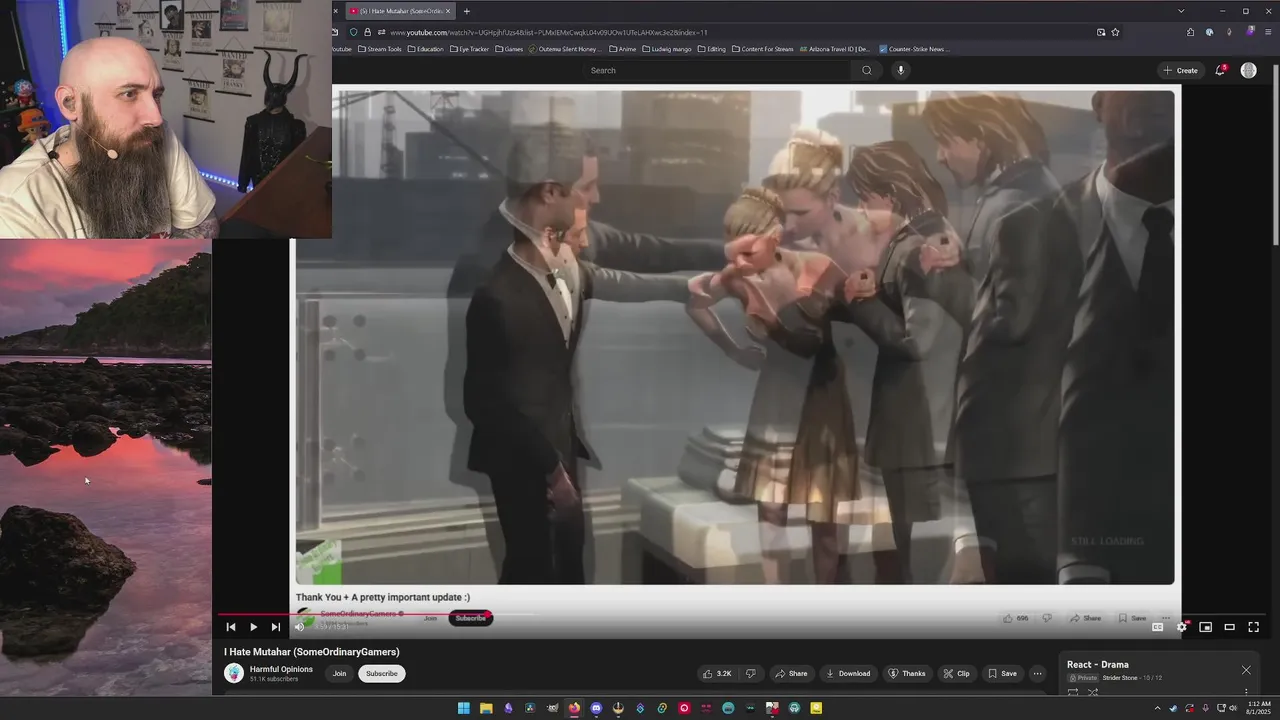Open clock and date panel
Screen dimensions: 1280x720
pyautogui.click(x=1258, y=708)
